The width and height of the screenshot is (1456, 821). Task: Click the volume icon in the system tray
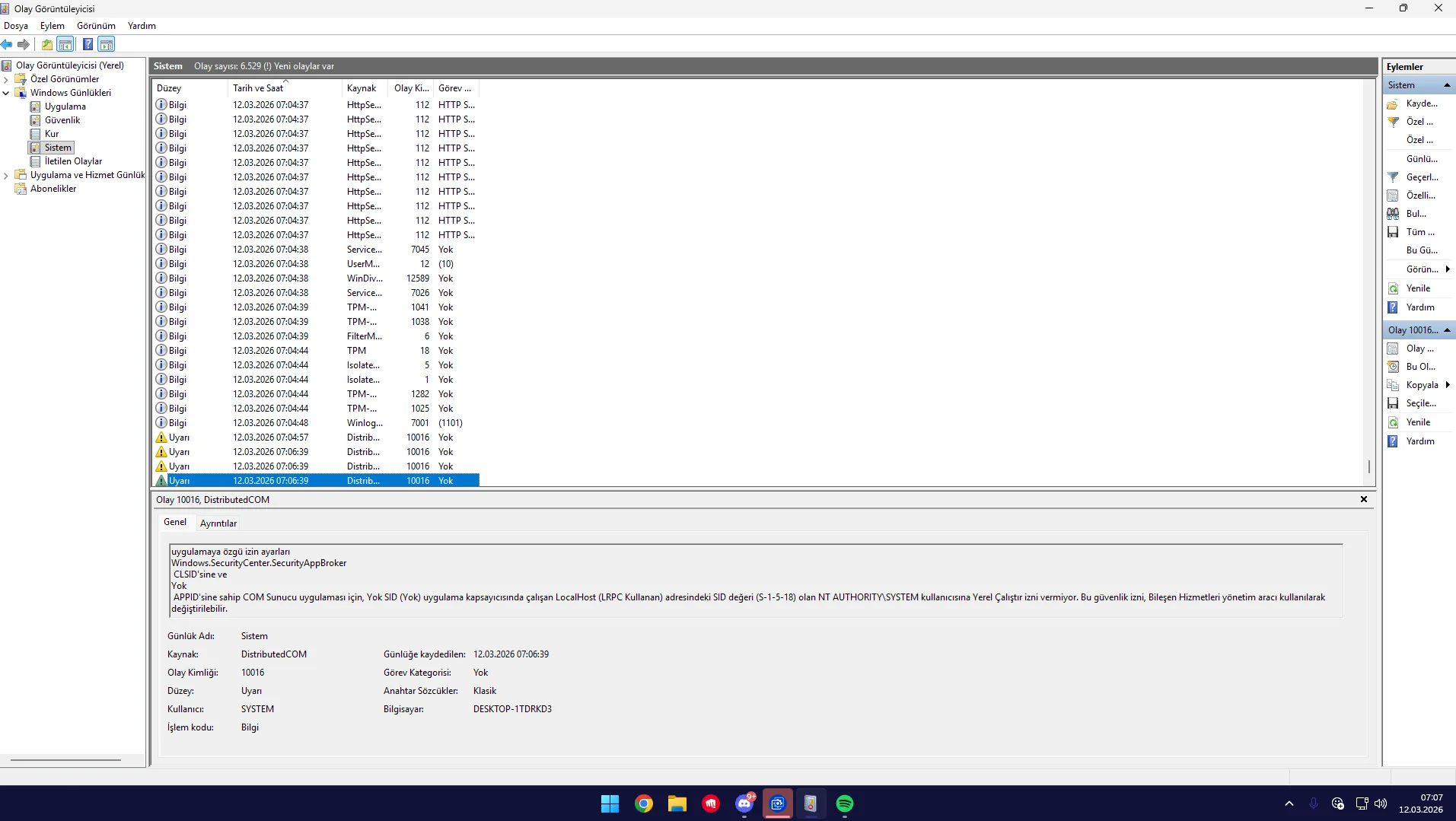tap(1381, 803)
